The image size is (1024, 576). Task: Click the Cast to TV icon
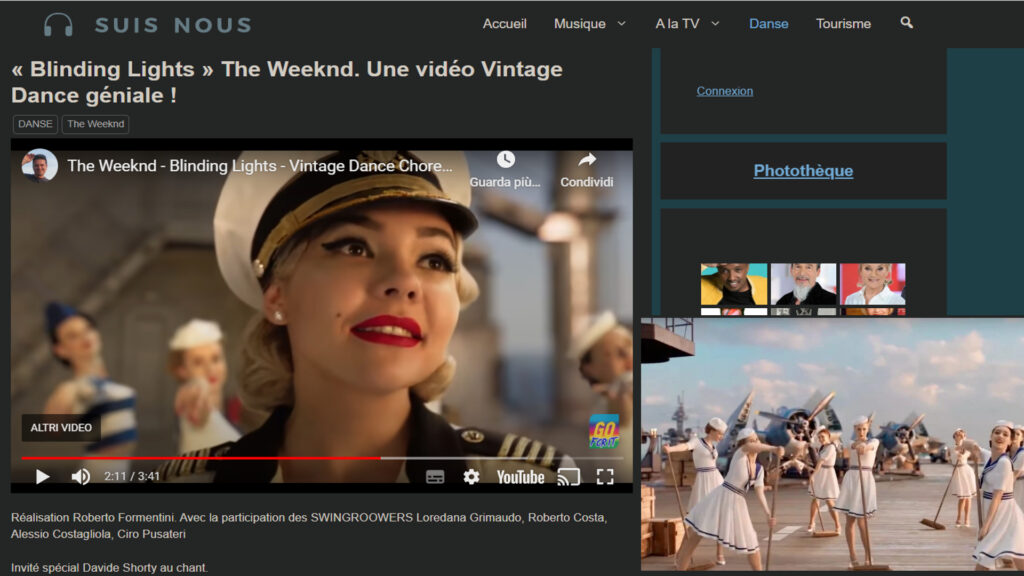[569, 477]
